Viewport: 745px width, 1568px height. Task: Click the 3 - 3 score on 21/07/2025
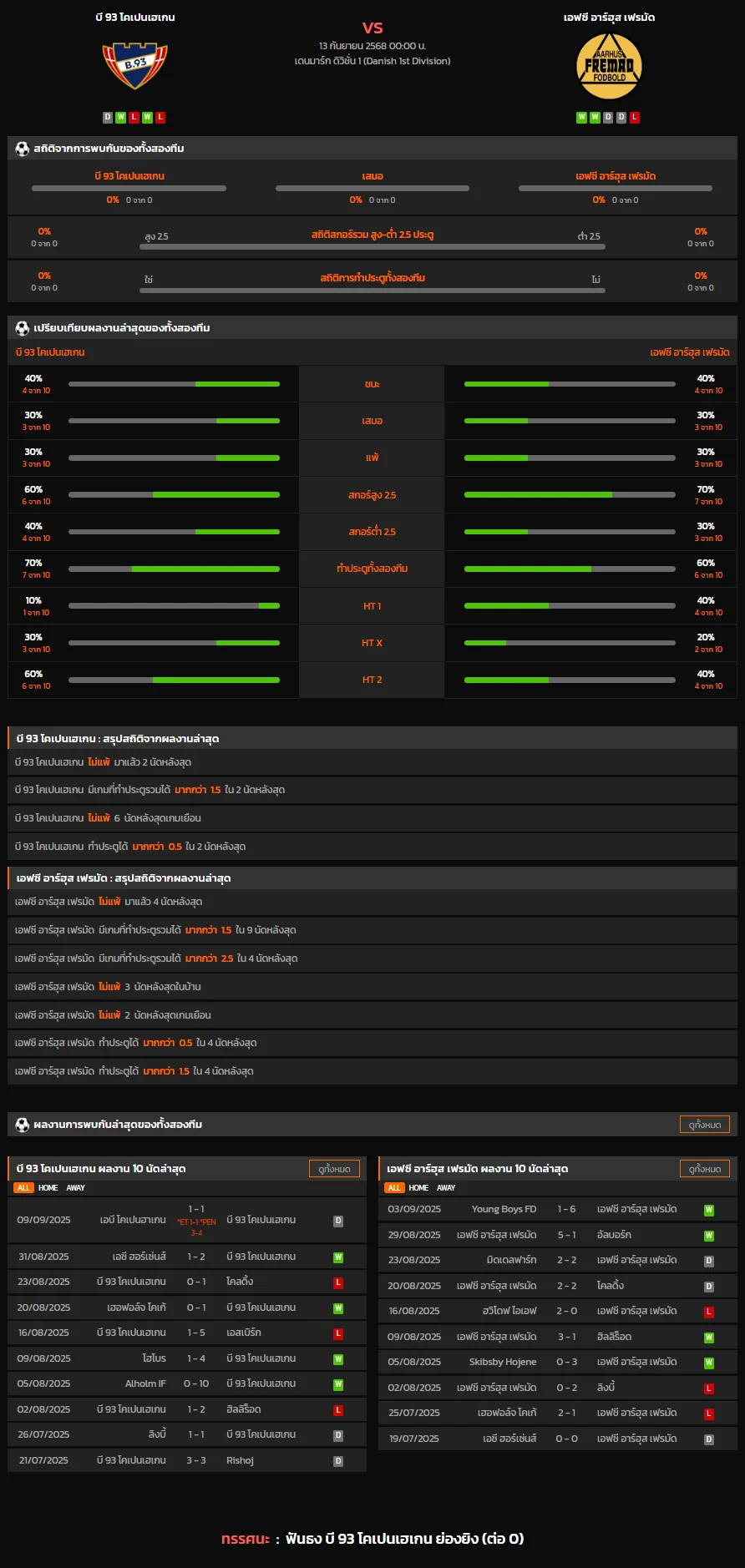coord(196,1460)
